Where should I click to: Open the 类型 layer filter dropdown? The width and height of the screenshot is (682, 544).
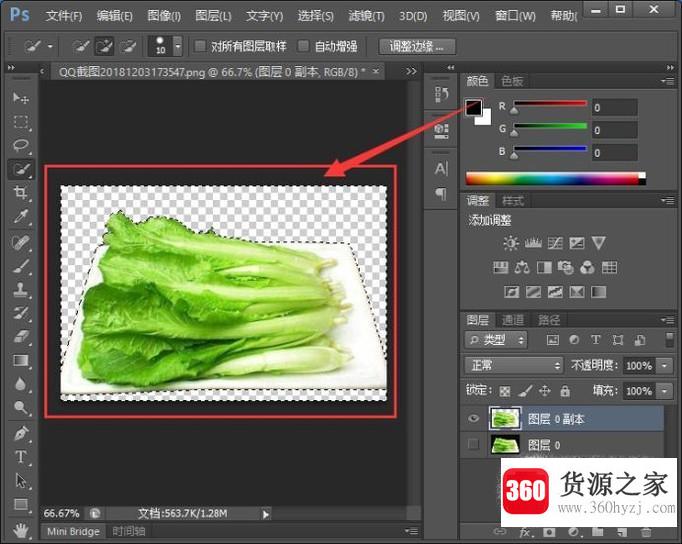pyautogui.click(x=496, y=340)
